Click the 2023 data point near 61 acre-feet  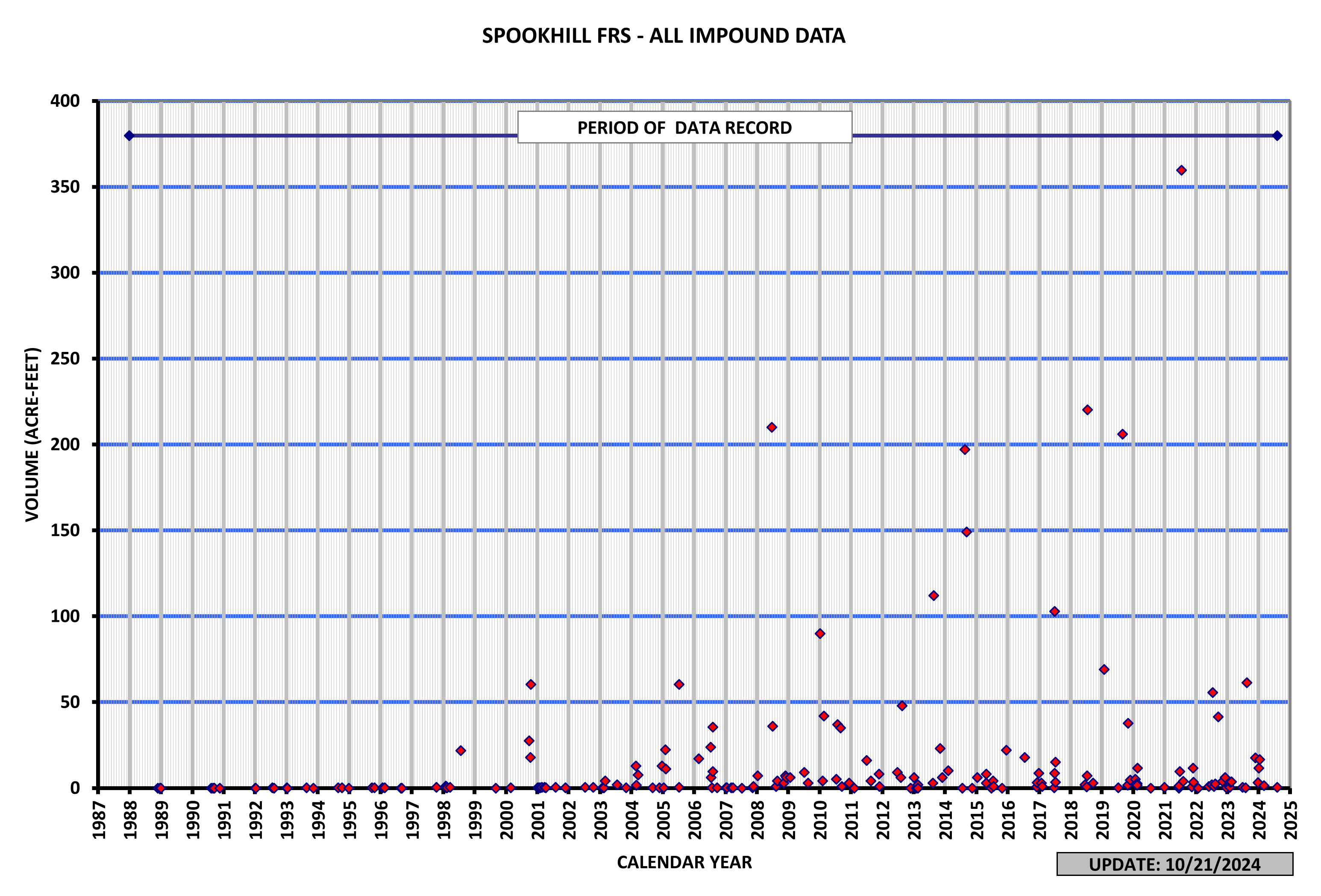(1247, 683)
